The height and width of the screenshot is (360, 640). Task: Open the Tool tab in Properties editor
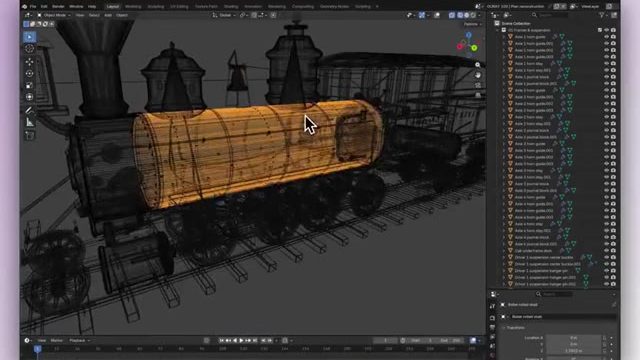click(492, 306)
